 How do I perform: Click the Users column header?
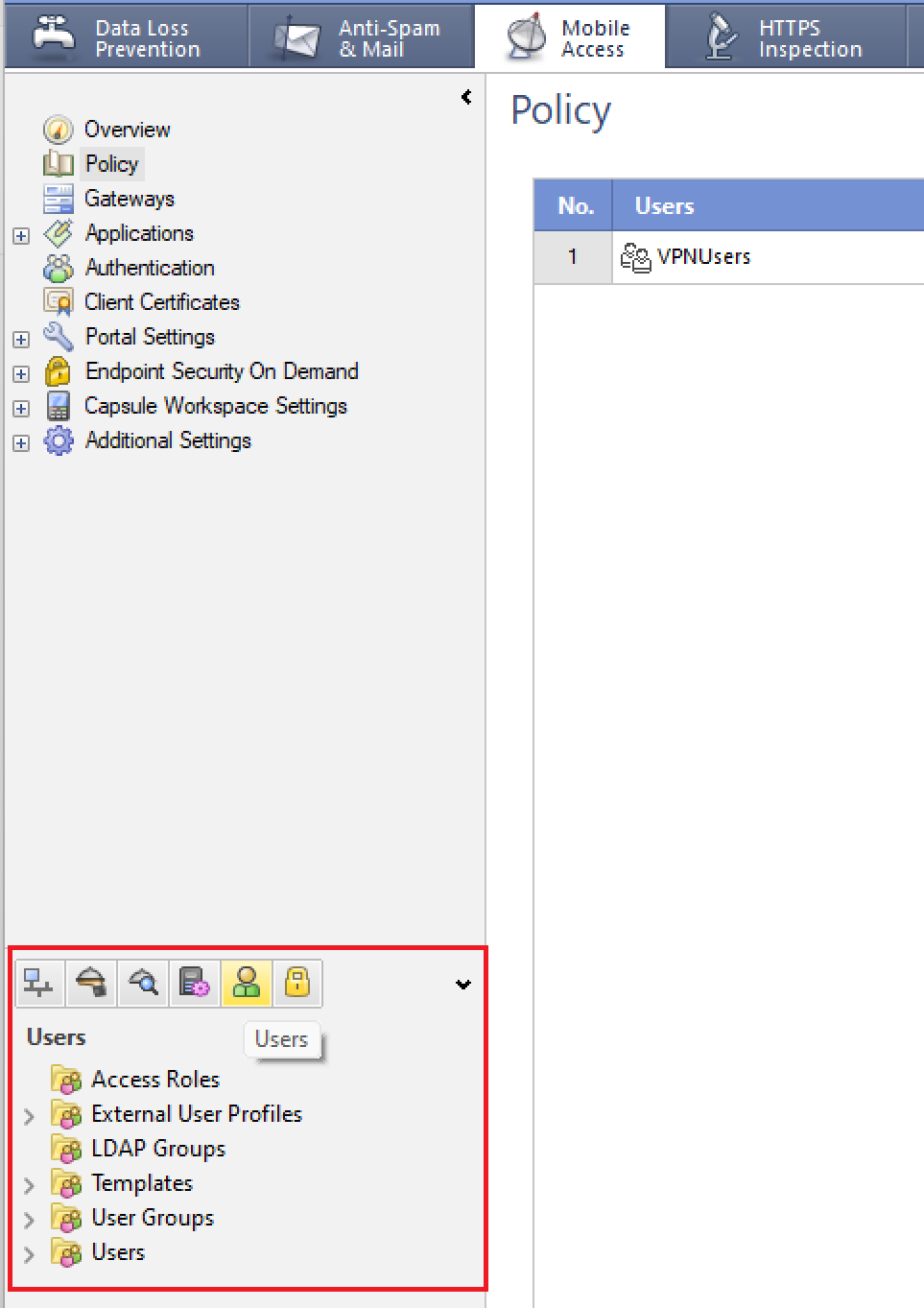(x=664, y=206)
